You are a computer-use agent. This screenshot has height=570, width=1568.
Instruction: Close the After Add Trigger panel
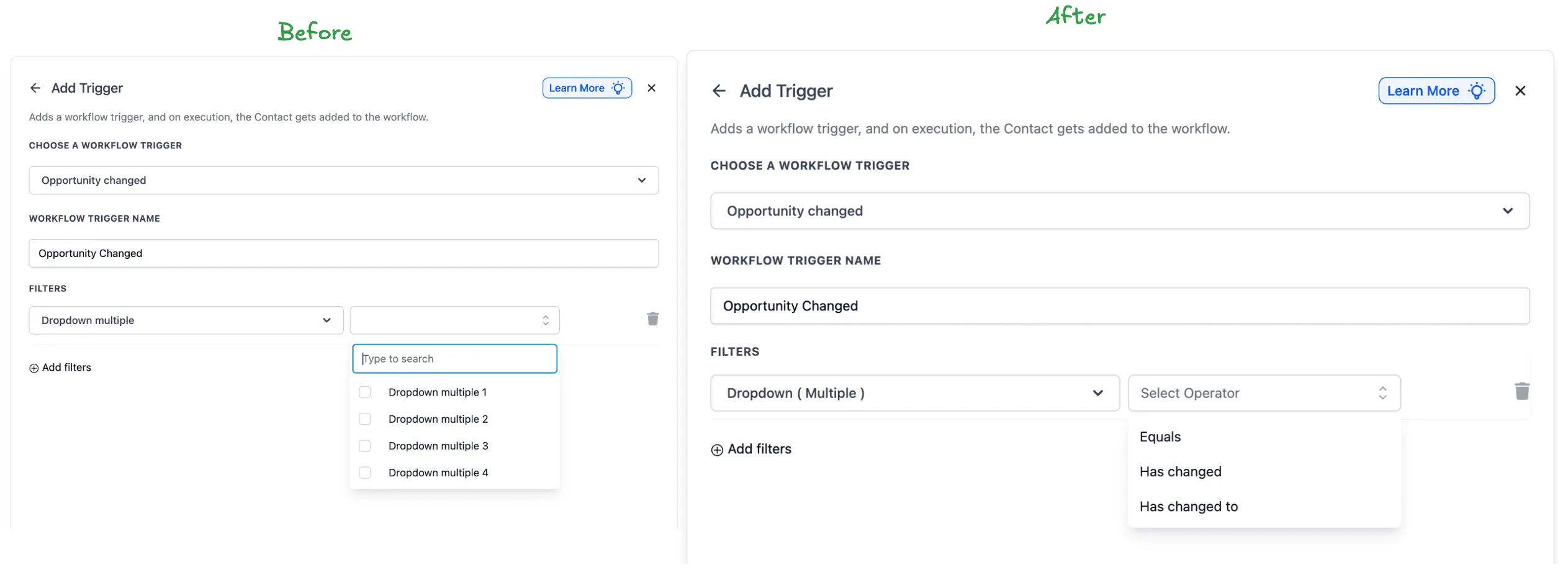tap(1520, 91)
